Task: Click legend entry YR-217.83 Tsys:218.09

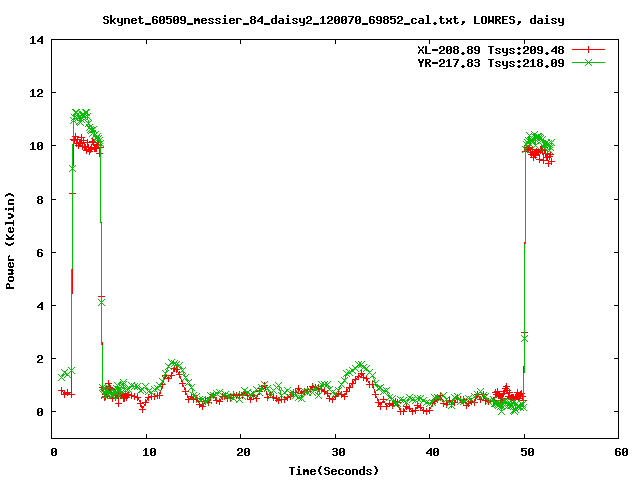Action: point(491,63)
